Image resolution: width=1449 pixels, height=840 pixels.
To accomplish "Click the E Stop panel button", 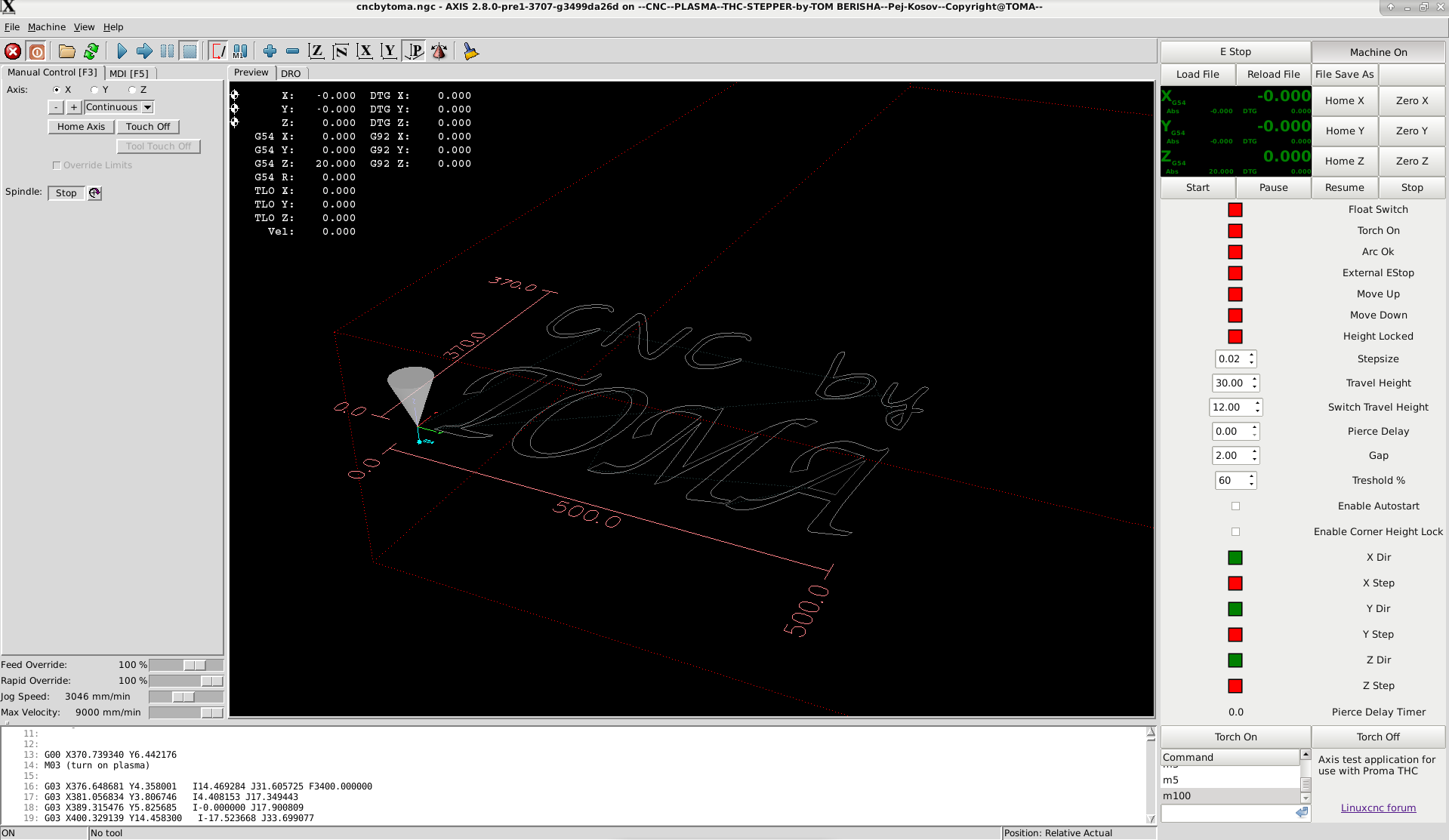I will [1235, 51].
